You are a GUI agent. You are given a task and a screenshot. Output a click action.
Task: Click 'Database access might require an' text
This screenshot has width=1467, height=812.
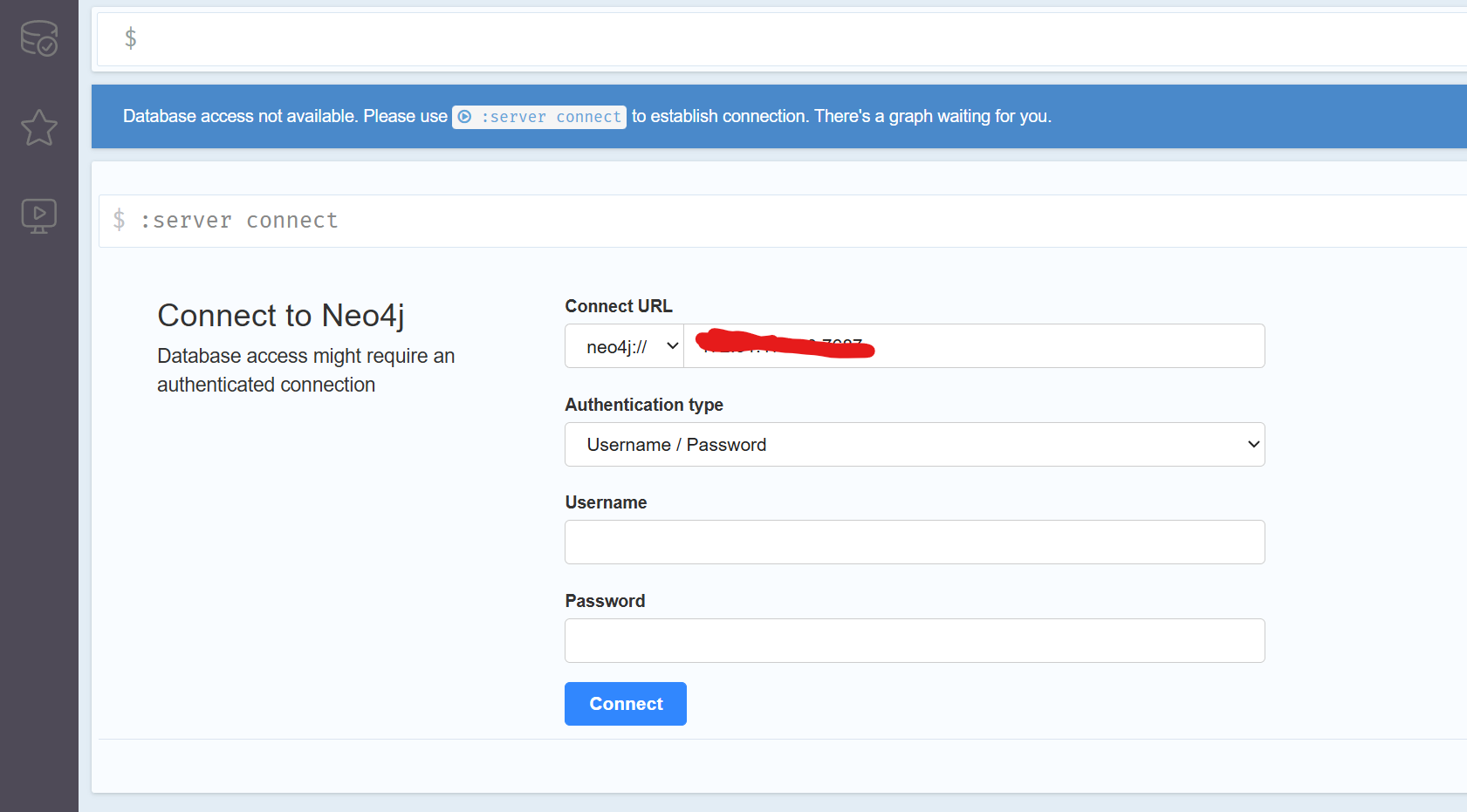coord(306,356)
